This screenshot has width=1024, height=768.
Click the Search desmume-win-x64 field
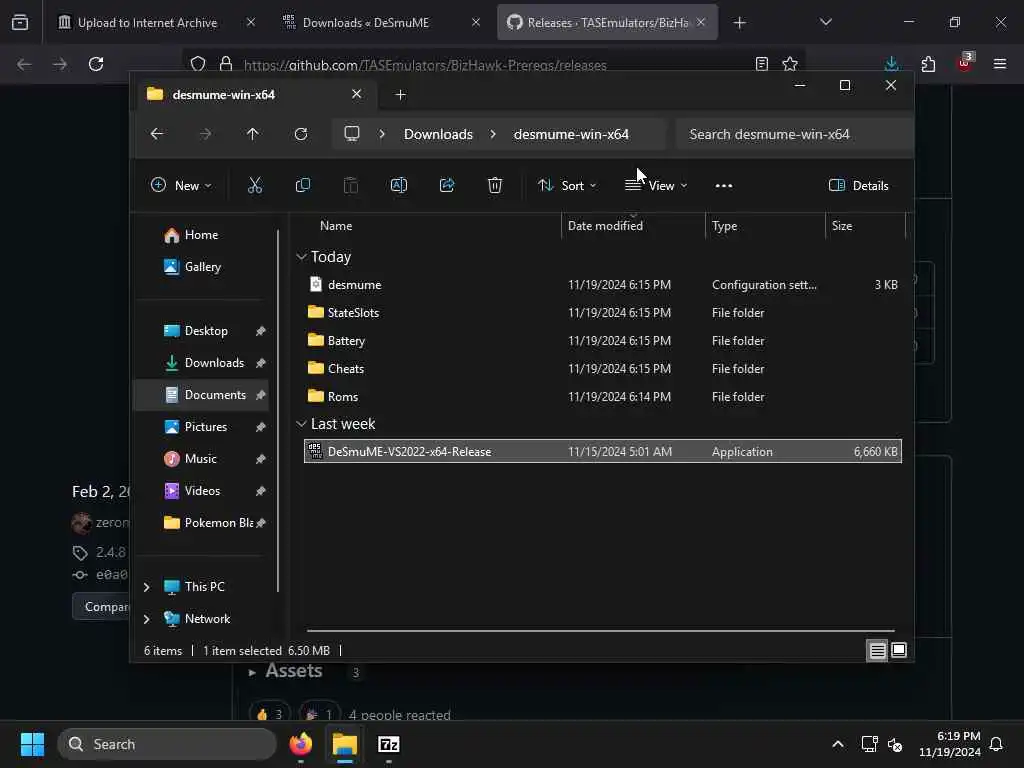(x=794, y=134)
